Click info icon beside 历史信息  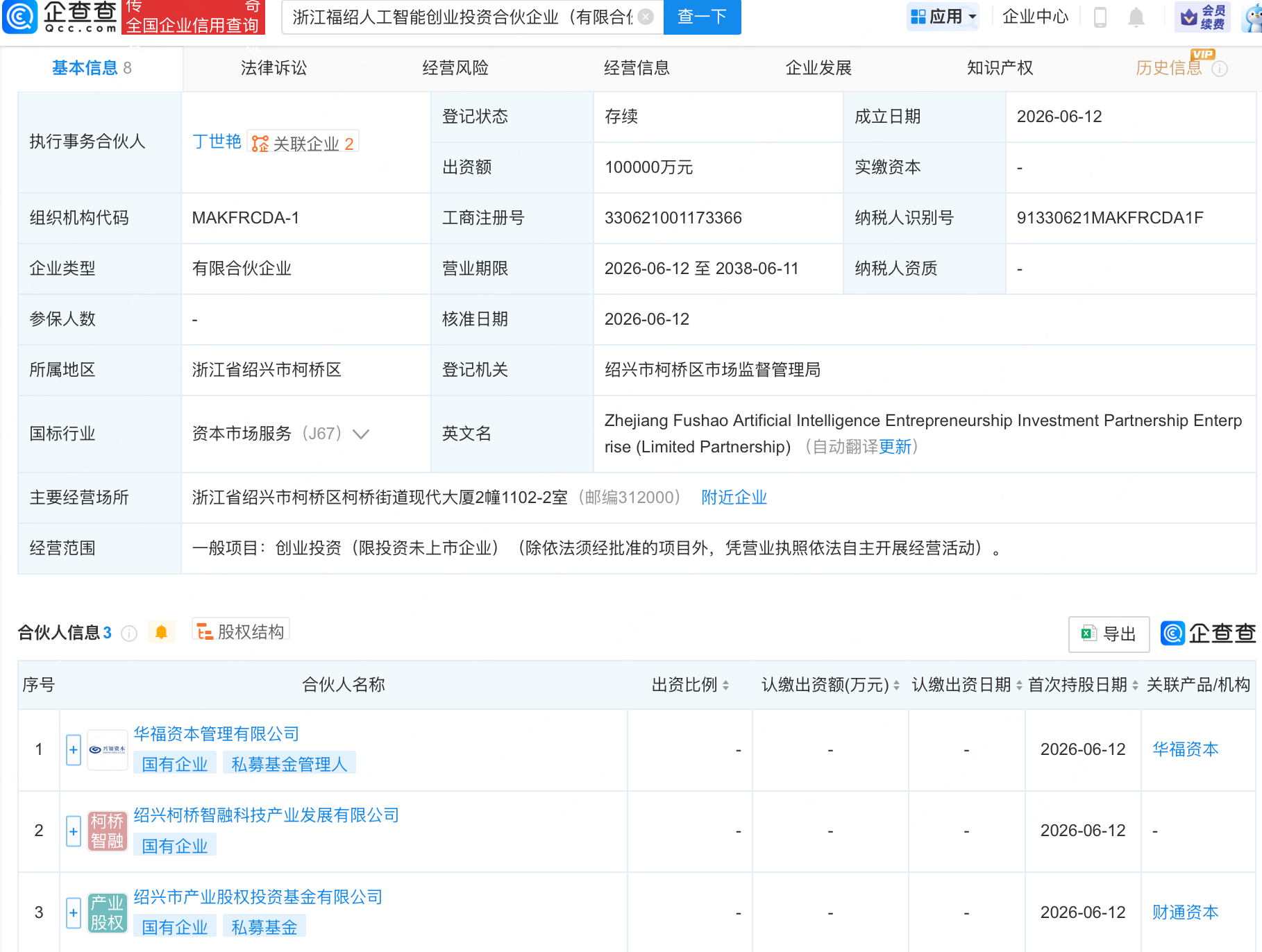[1220, 69]
